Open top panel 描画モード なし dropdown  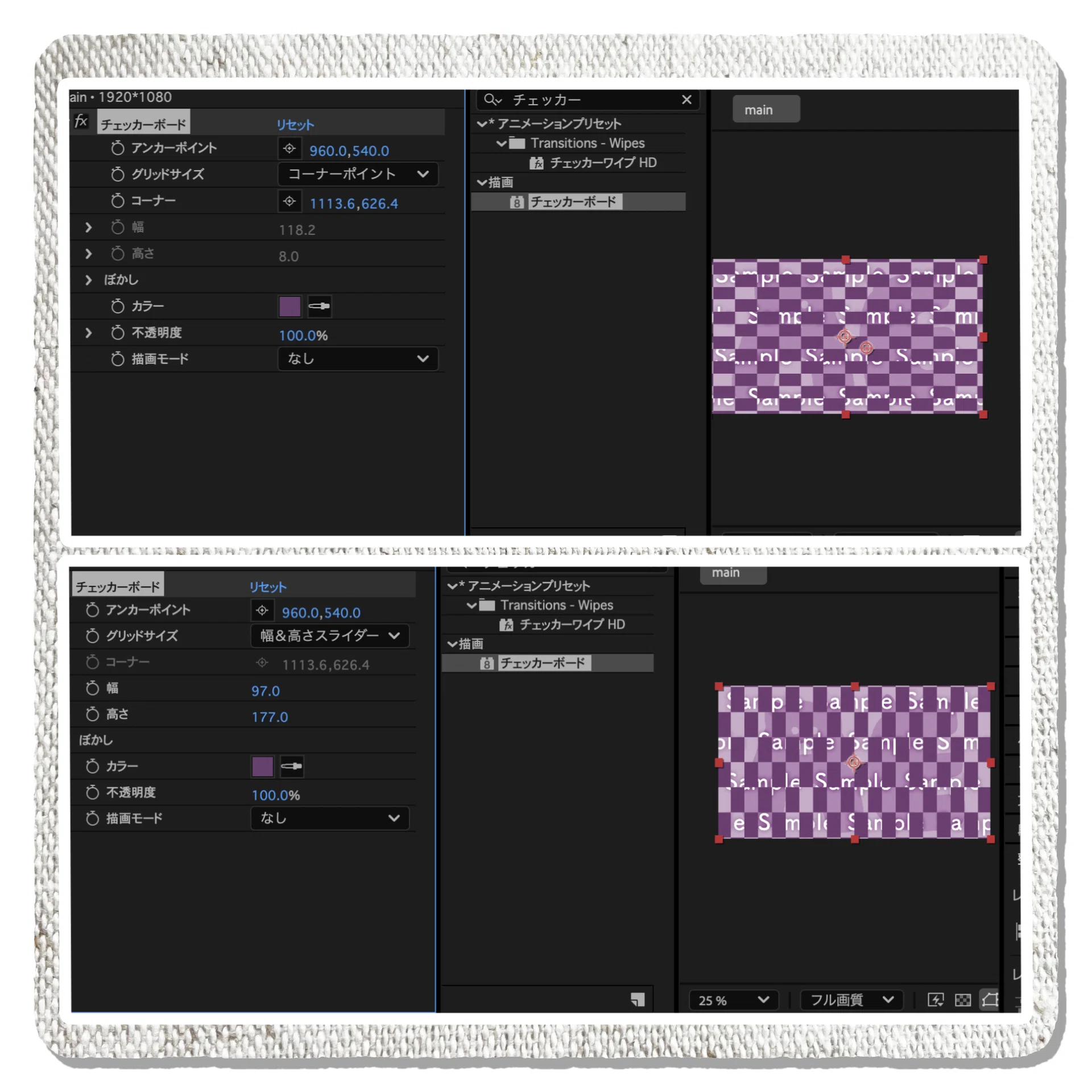pyautogui.click(x=358, y=358)
